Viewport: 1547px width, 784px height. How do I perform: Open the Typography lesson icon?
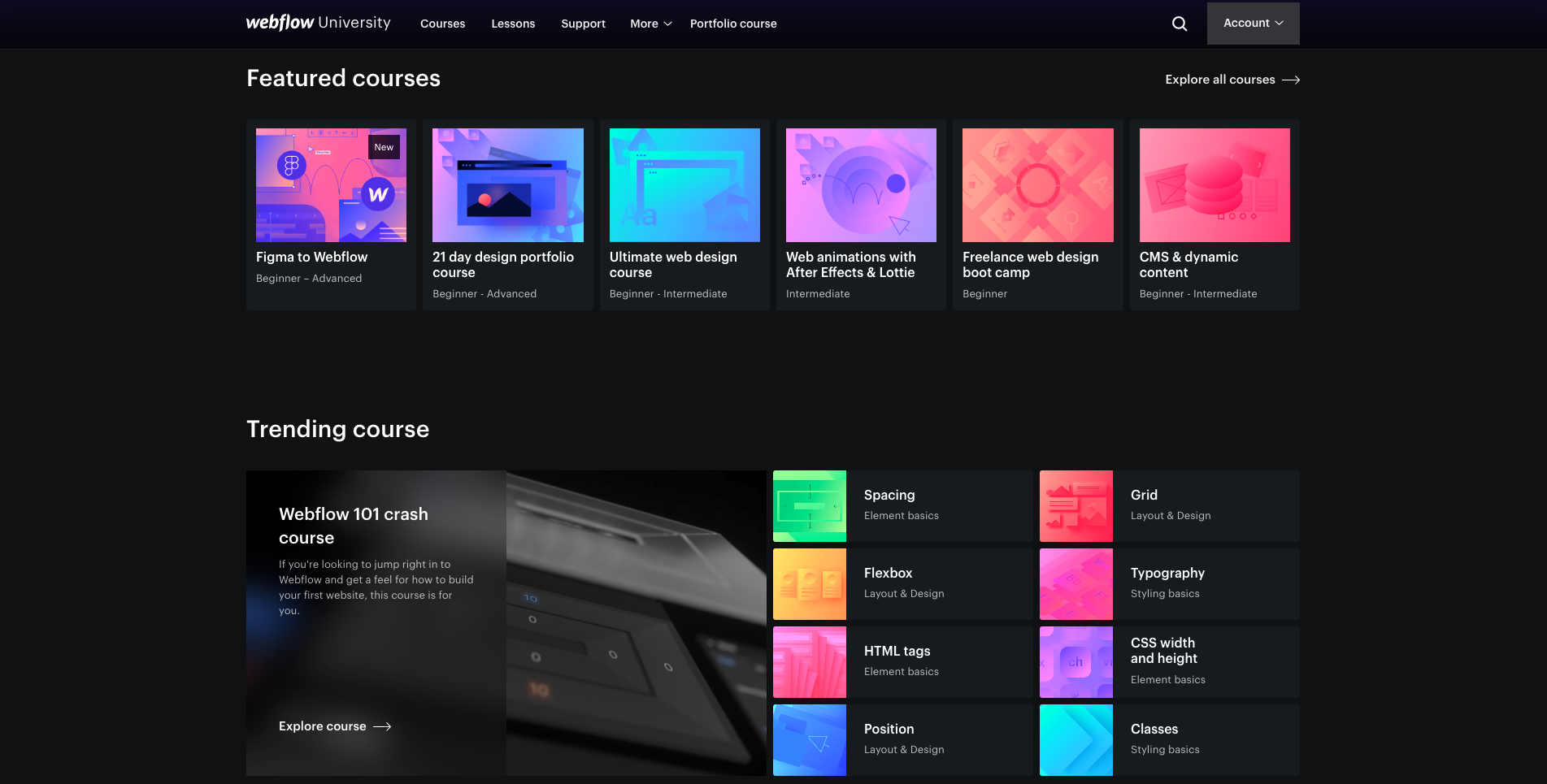(1076, 584)
